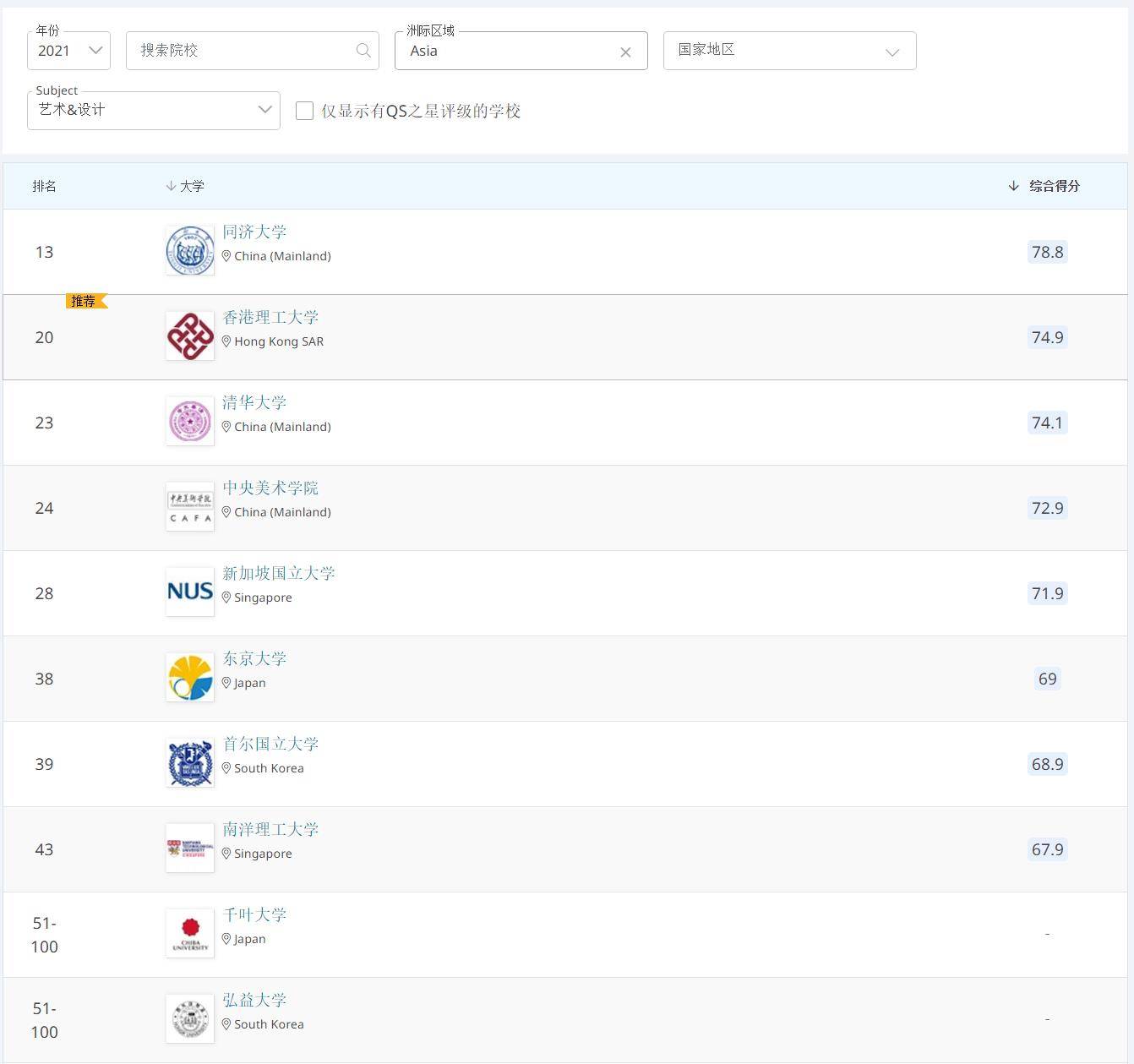This screenshot has height=1064, width=1134.
Task: Click the 清华大学 logo
Action: click(190, 421)
